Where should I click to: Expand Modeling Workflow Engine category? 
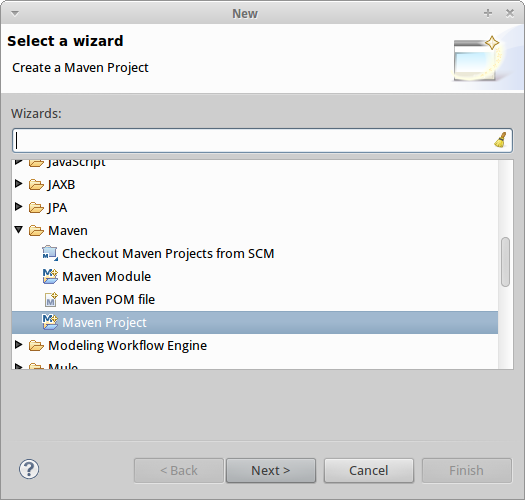(19, 344)
